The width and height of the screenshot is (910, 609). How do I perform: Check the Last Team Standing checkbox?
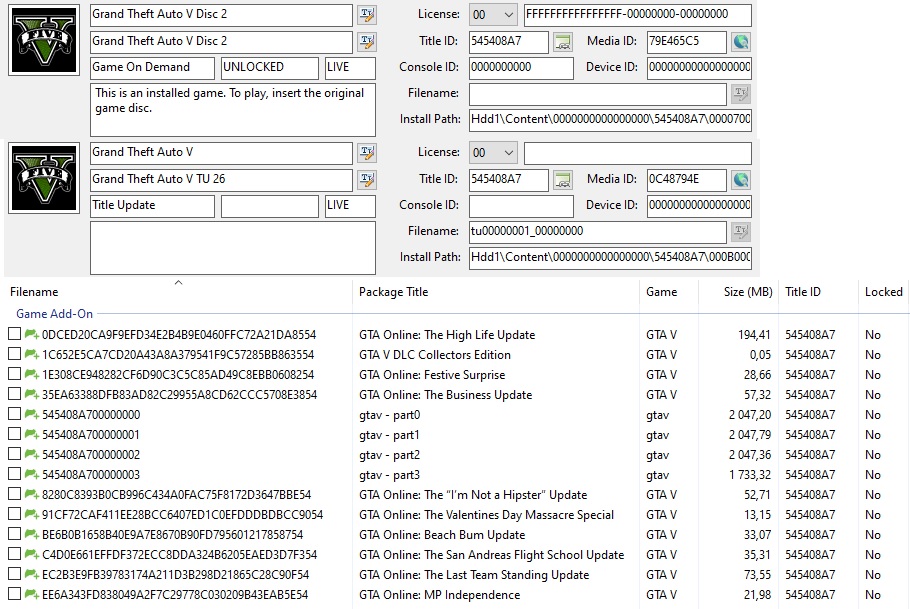tap(15, 574)
